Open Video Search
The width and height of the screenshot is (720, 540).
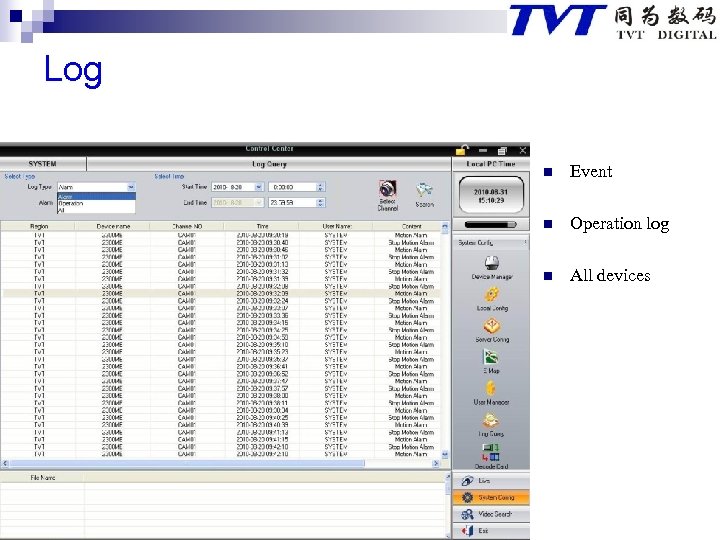coord(490,514)
